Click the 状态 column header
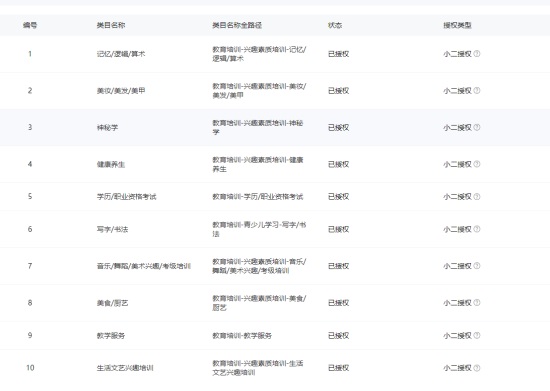The width and height of the screenshot is (550, 391). click(335, 25)
